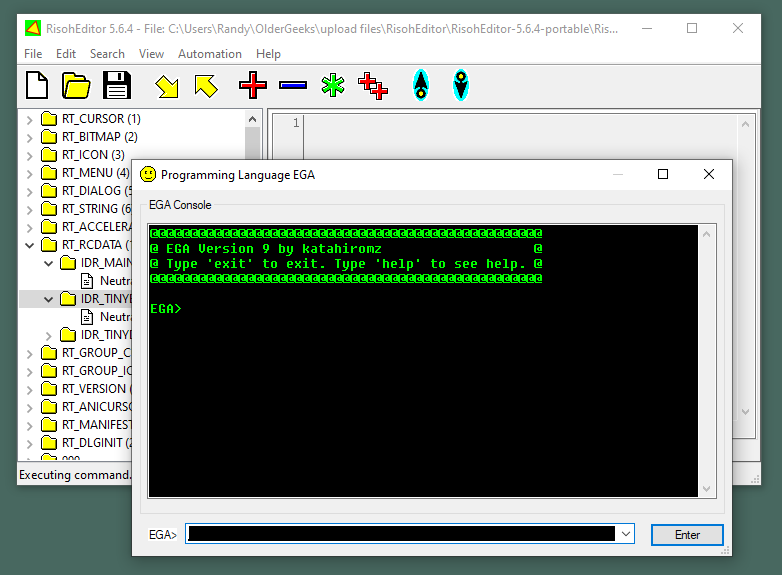Close the Programming Language EGA dialog
The image size is (782, 575).
[709, 174]
